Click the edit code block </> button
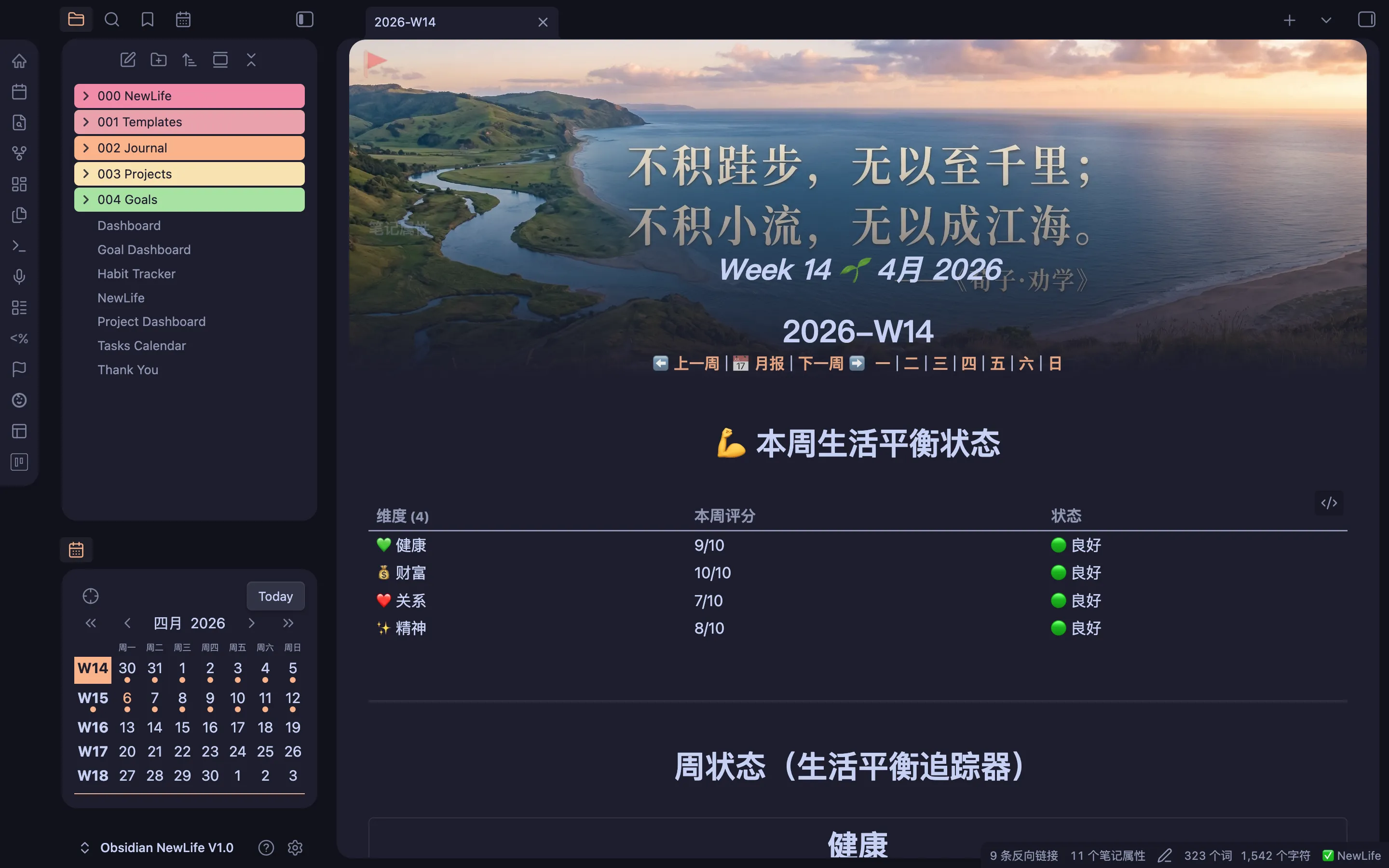This screenshot has height=868, width=1389. coord(1329,503)
